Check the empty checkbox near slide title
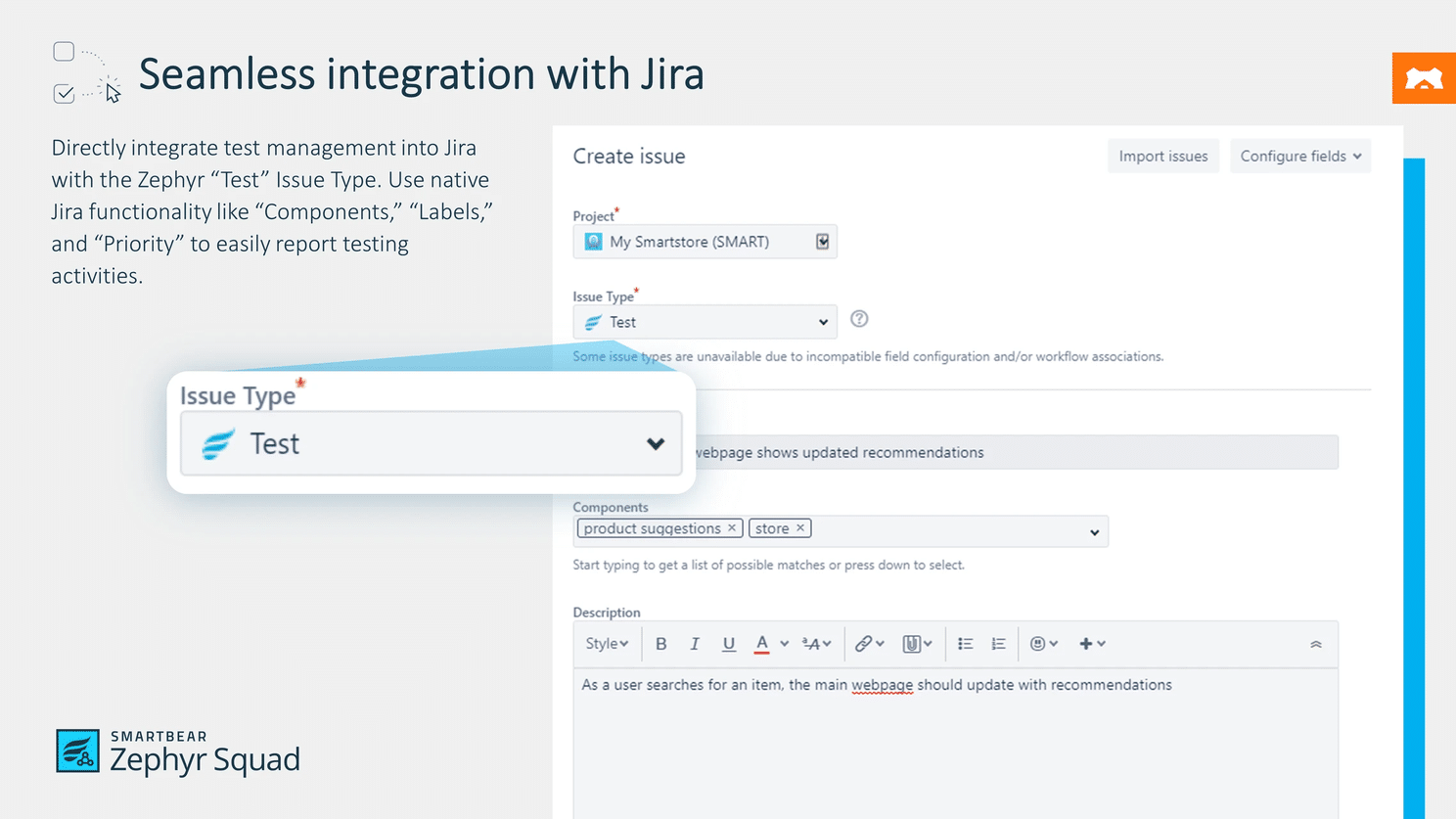The height and width of the screenshot is (819, 1456). tap(64, 51)
